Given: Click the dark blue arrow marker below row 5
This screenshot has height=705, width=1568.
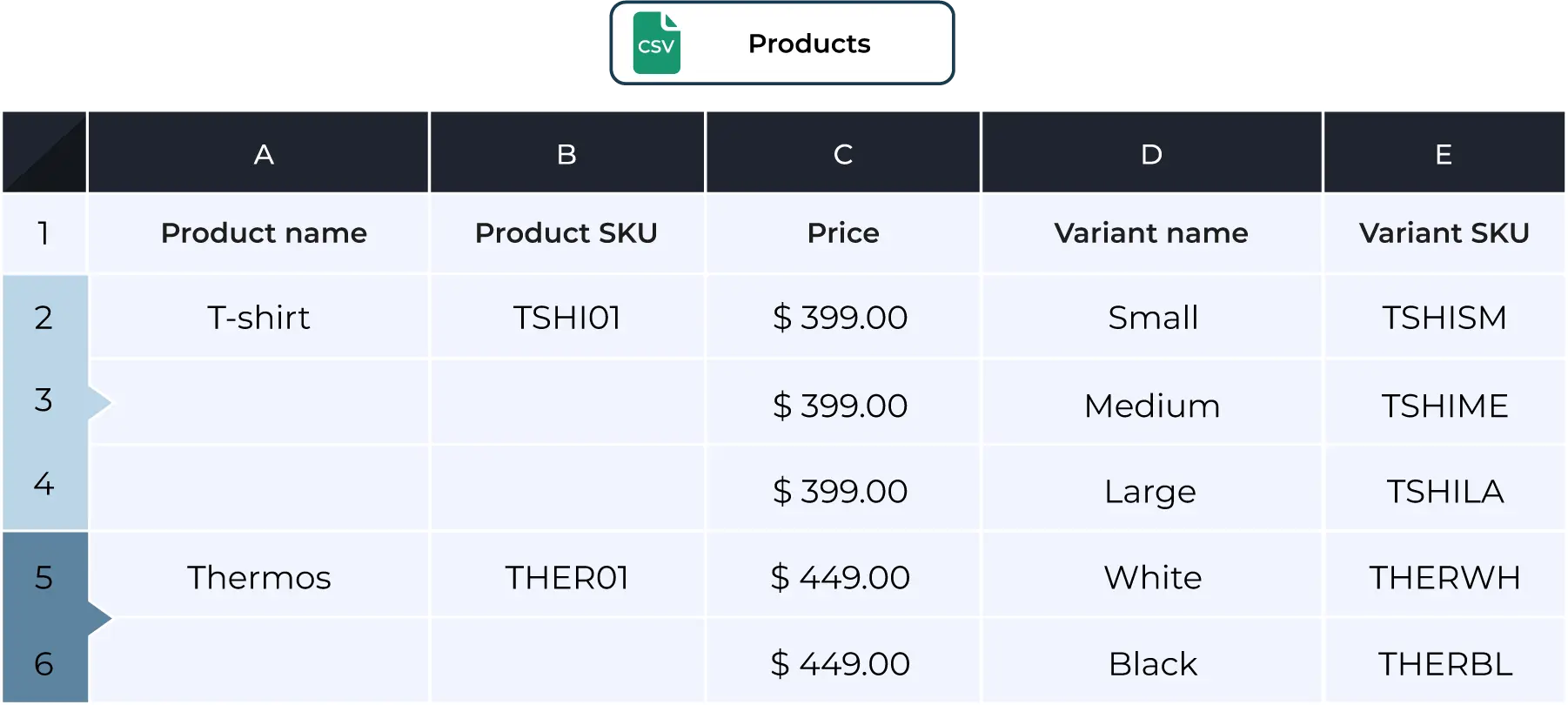Looking at the screenshot, I should 100,618.
